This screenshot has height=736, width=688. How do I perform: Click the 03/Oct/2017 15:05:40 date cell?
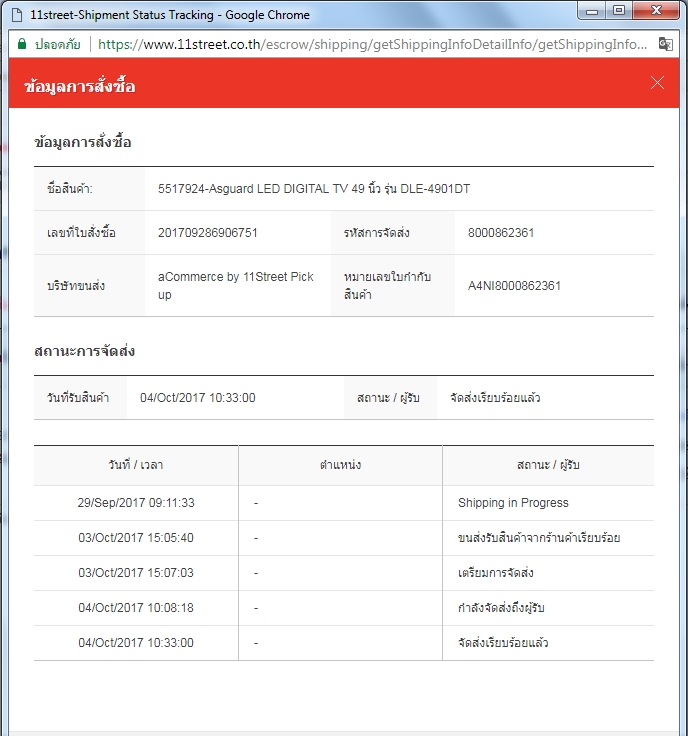pos(136,538)
